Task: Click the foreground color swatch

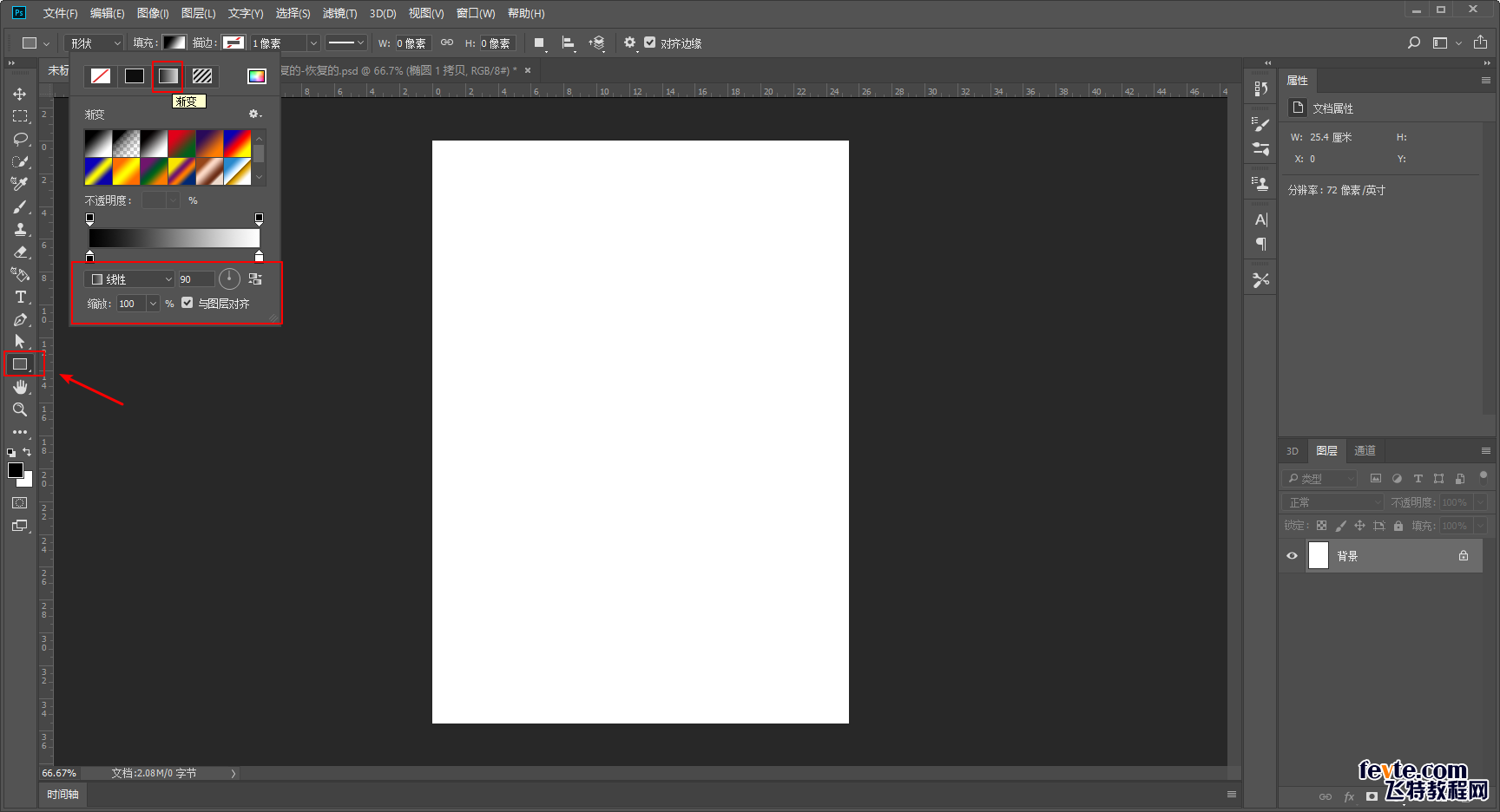Action: [15, 470]
